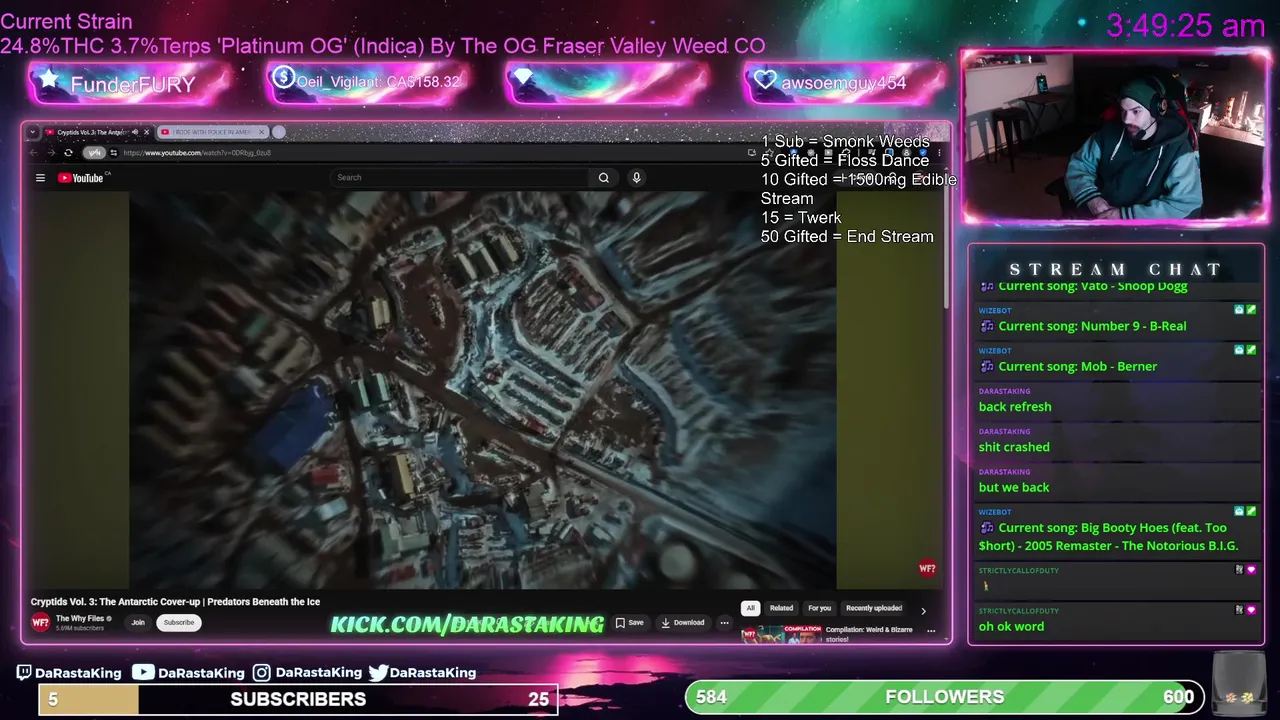Click chat message 'but we back'
This screenshot has width=1280, height=720.
pyautogui.click(x=1014, y=487)
